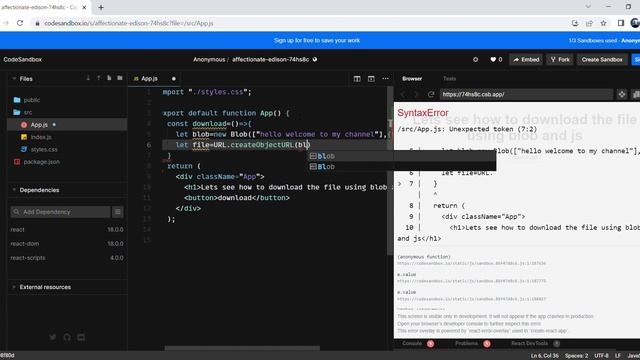Image resolution: width=640 pixels, height=360 pixels.
Task: Click Create Sandbox button
Action: point(602,60)
